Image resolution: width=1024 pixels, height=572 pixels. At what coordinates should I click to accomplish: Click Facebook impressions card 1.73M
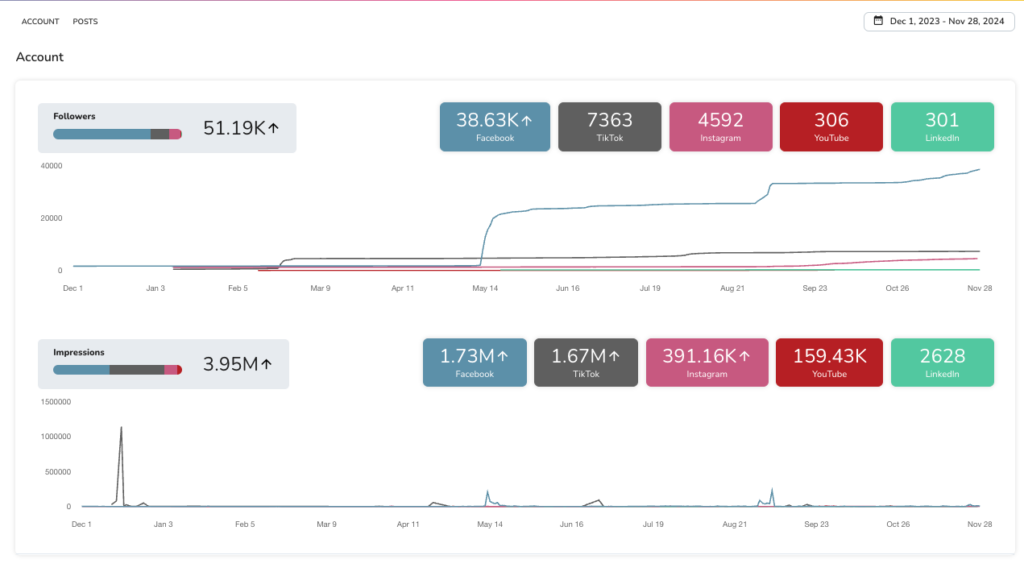474,362
